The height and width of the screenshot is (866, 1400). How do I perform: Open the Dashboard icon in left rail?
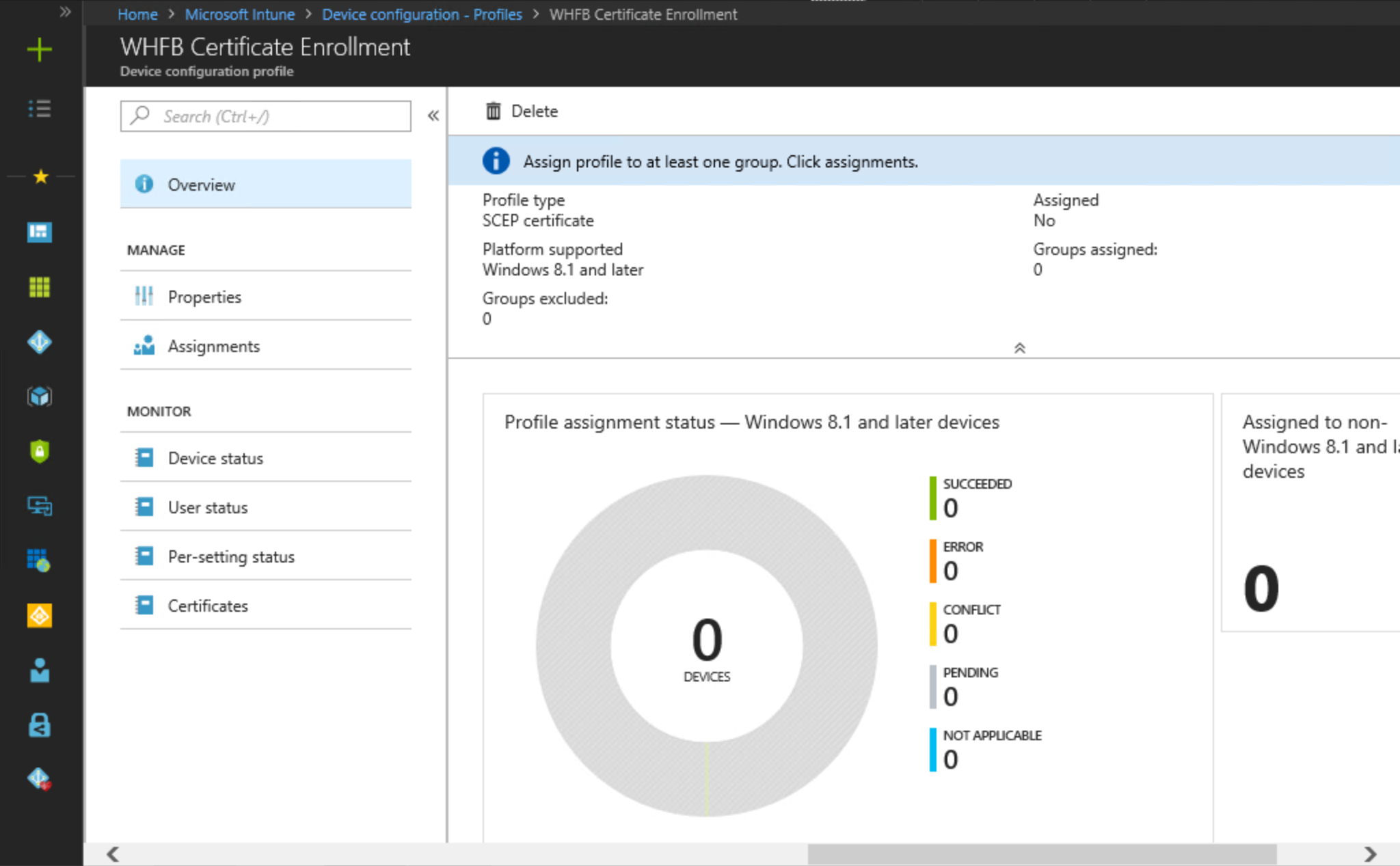pos(40,232)
